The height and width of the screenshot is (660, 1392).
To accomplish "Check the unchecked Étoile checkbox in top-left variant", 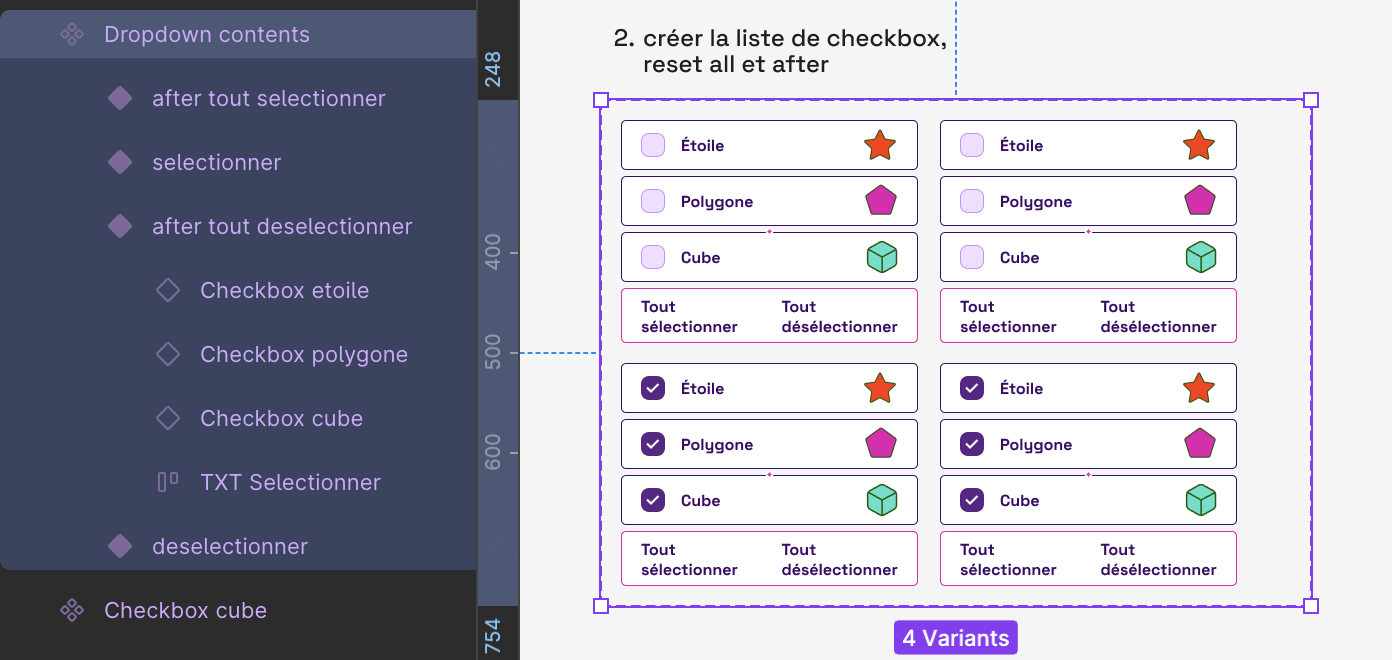I will (653, 145).
